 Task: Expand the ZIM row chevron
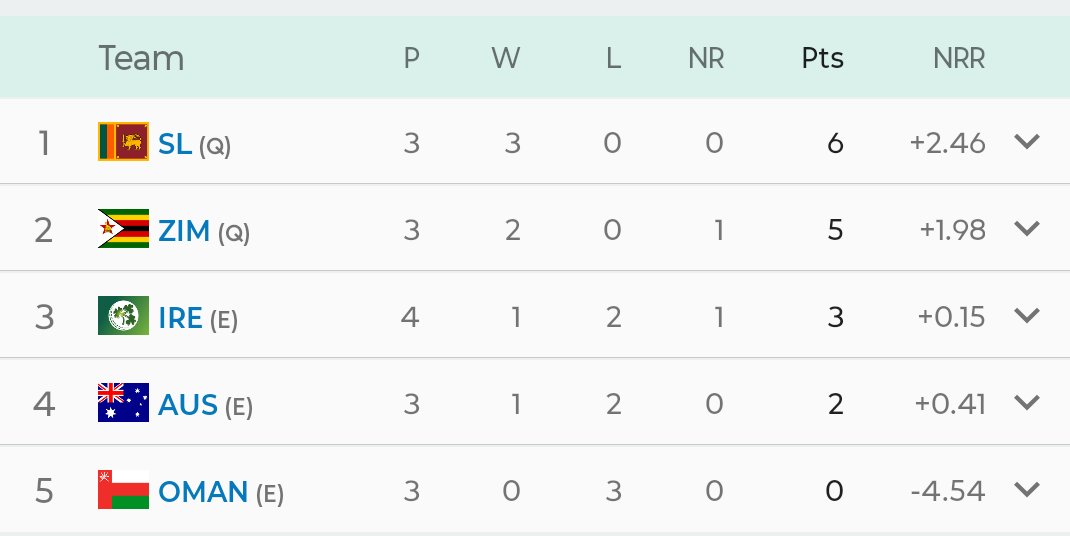pos(1027,229)
